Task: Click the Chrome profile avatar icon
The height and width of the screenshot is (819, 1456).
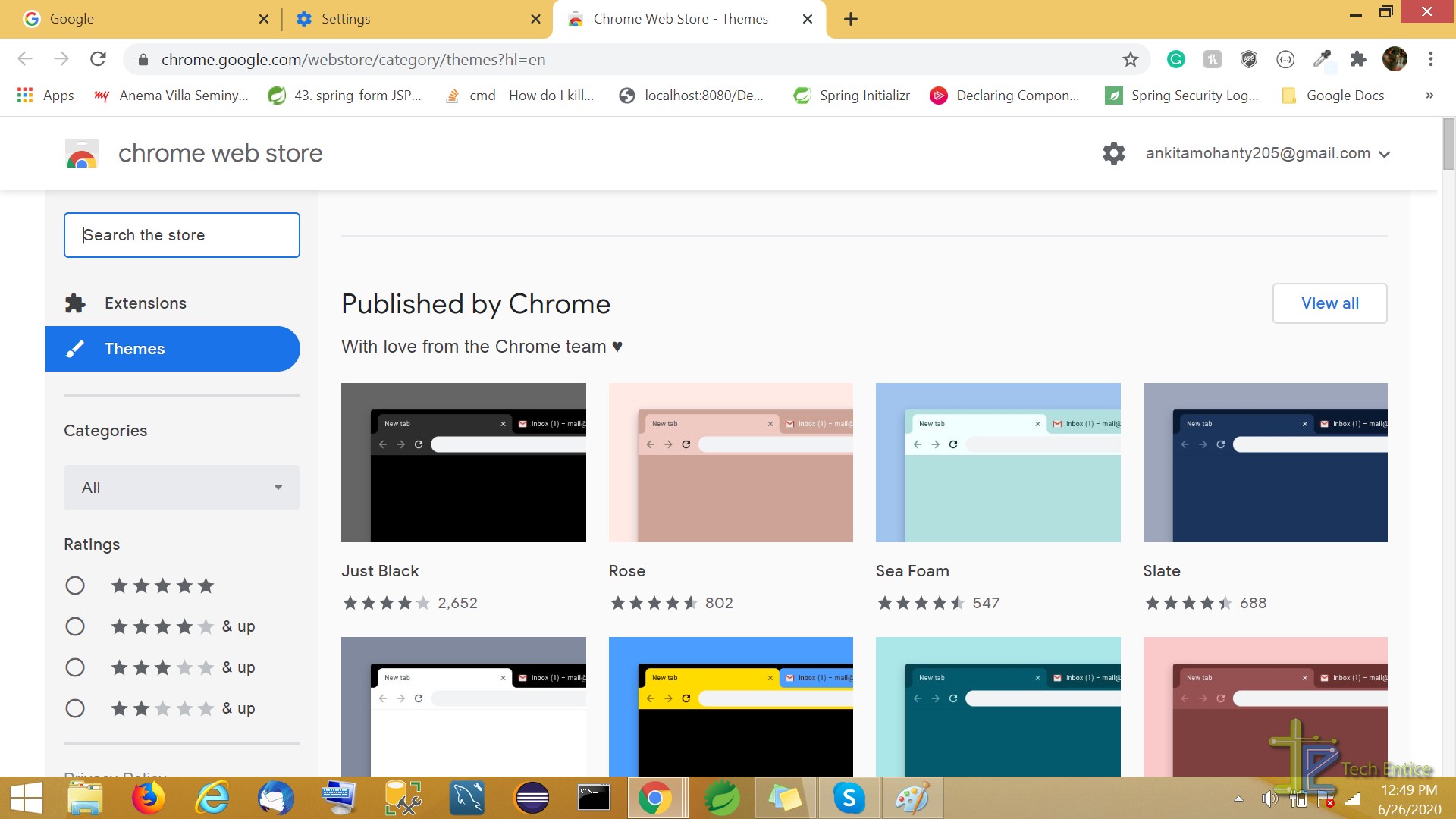Action: click(x=1394, y=59)
